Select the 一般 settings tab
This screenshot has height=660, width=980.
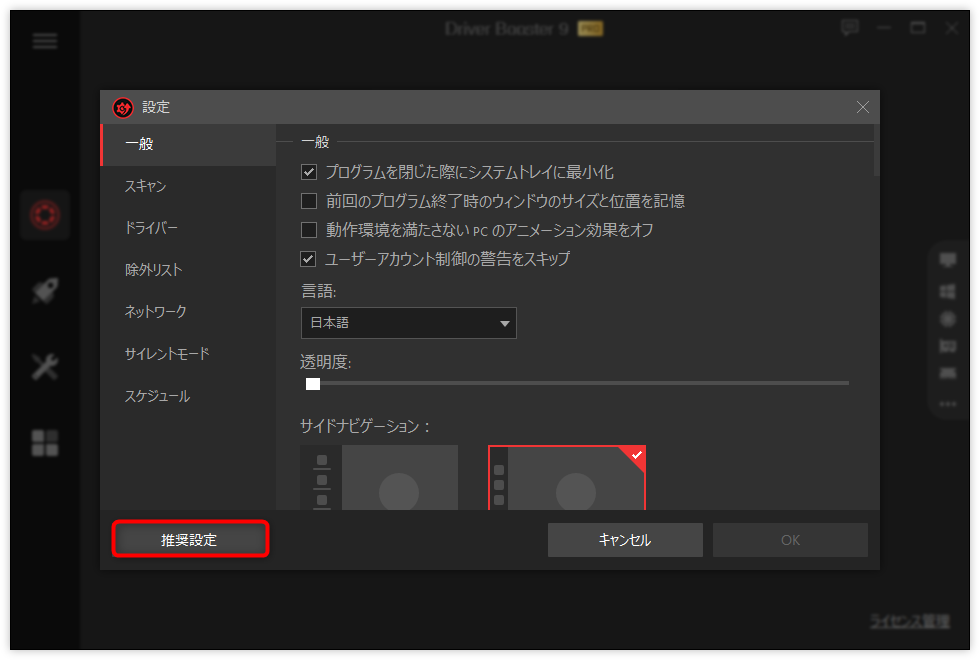click(x=188, y=144)
